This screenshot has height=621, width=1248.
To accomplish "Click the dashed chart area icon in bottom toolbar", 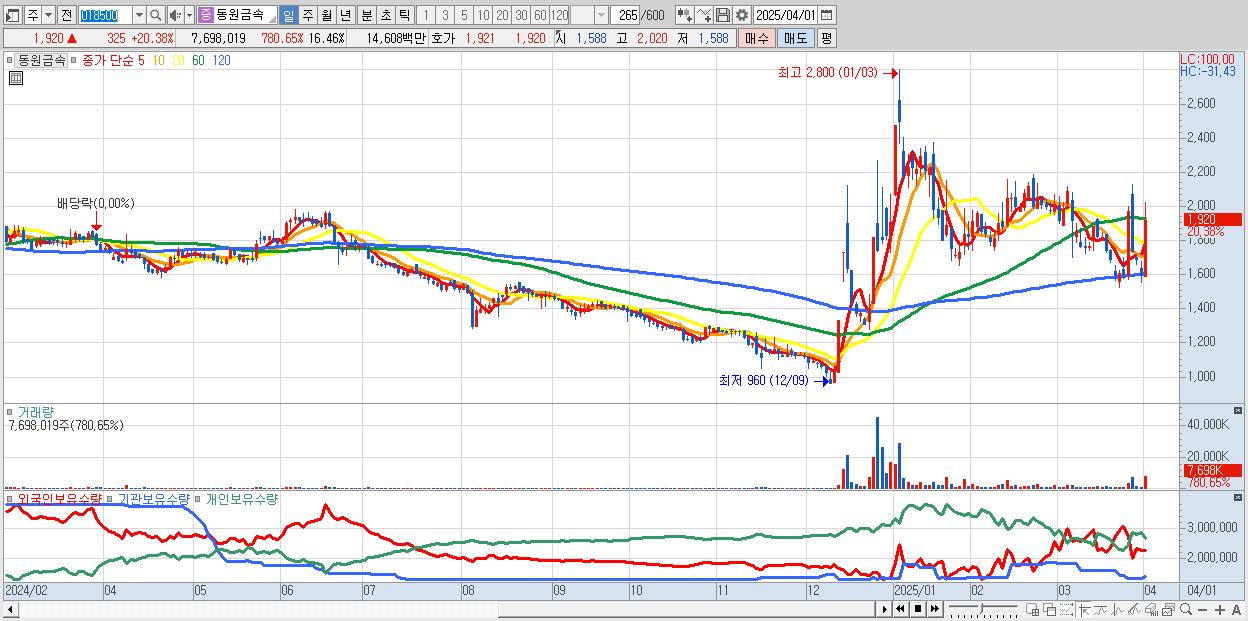I will (x=1067, y=610).
